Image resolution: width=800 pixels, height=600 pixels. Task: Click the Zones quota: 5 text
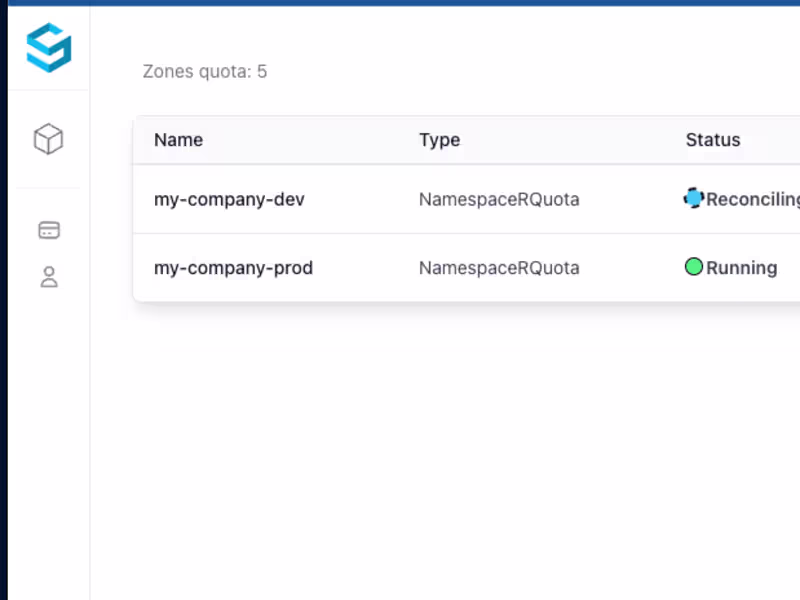tap(205, 72)
